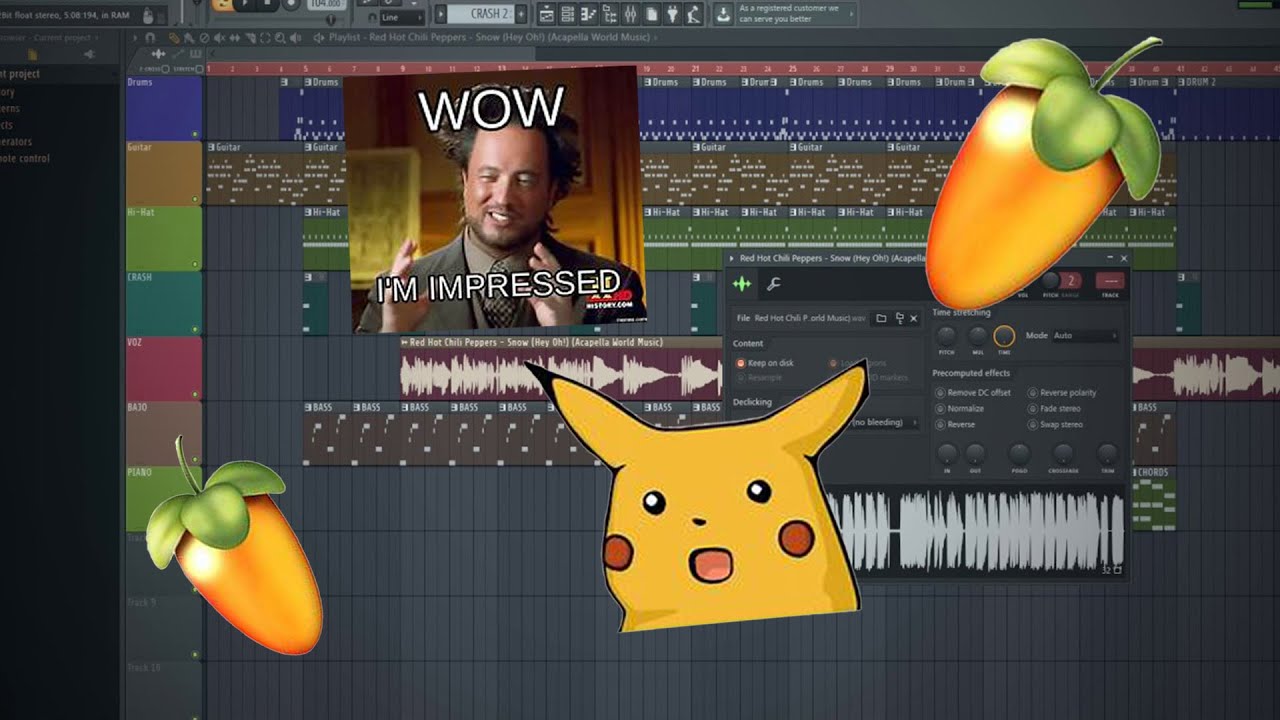Viewport: 1280px width, 720px height.
Task: Toggle the Normalize precomputed effect
Action: (x=960, y=409)
